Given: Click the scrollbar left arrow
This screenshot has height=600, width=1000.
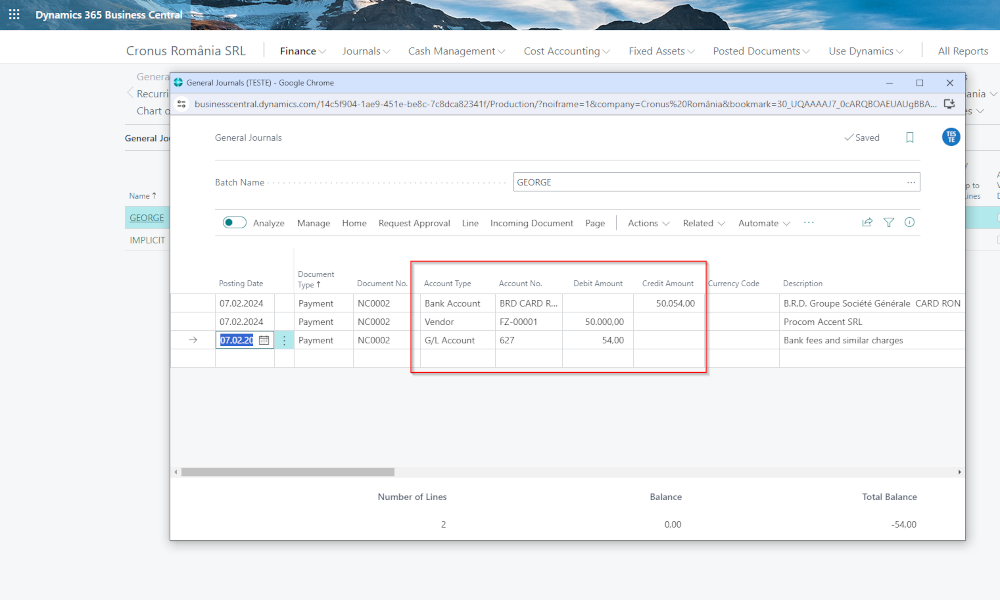Looking at the screenshot, I should point(176,472).
